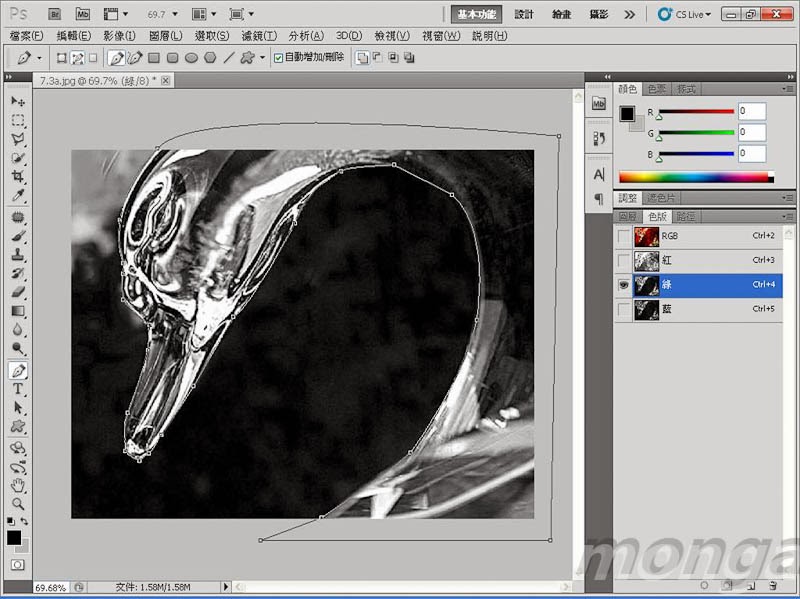The height and width of the screenshot is (599, 800).
Task: Launch Adobe Bridge from top bar
Action: pyautogui.click(x=55, y=14)
